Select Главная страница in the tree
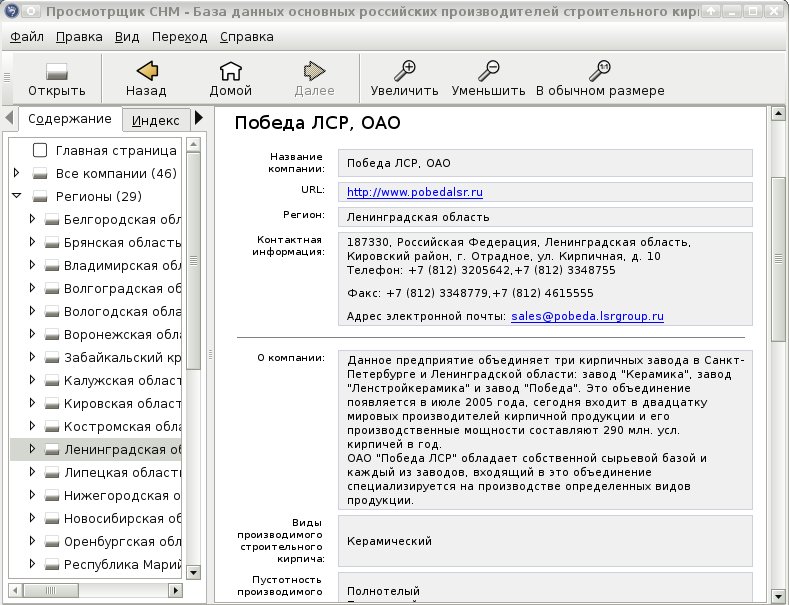This screenshot has height=605, width=789. [116, 150]
